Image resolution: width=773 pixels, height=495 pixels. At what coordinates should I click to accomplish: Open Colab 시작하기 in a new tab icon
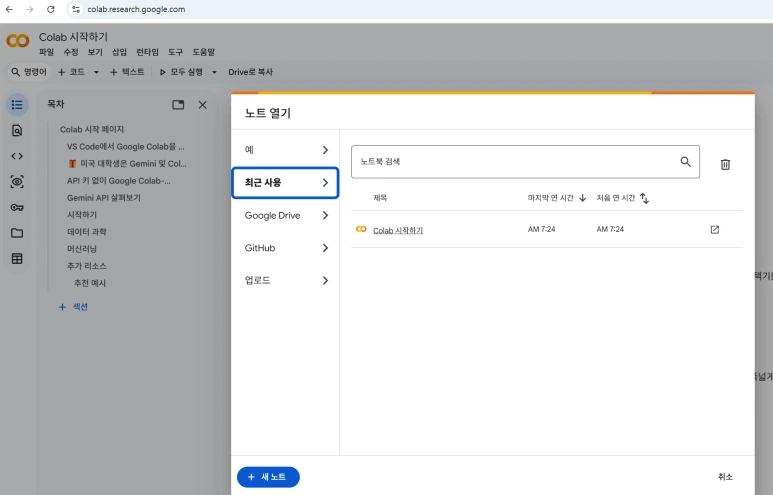(715, 230)
